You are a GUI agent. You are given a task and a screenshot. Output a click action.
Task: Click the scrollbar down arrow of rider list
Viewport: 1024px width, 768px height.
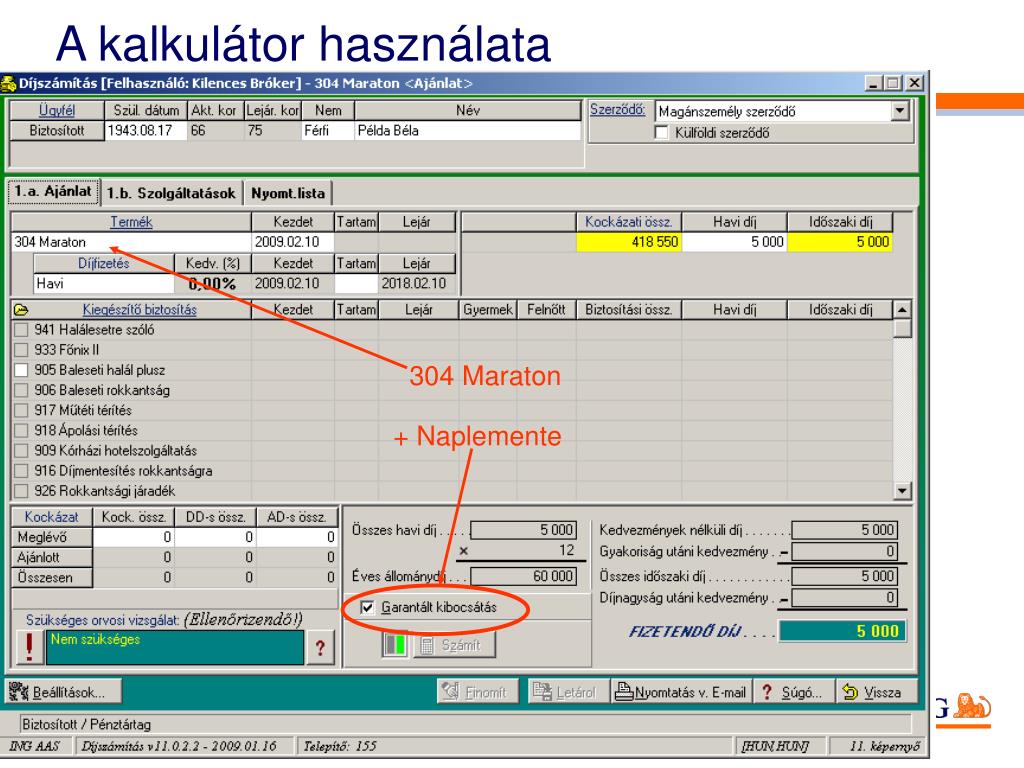[902, 490]
